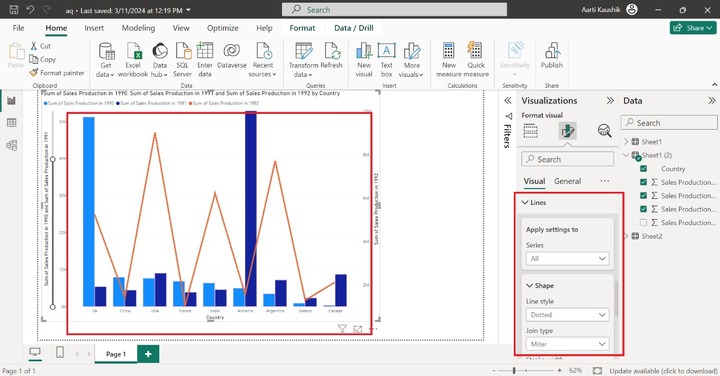Switch to desktop layout icon
The height and width of the screenshot is (376, 720).
click(x=35, y=352)
